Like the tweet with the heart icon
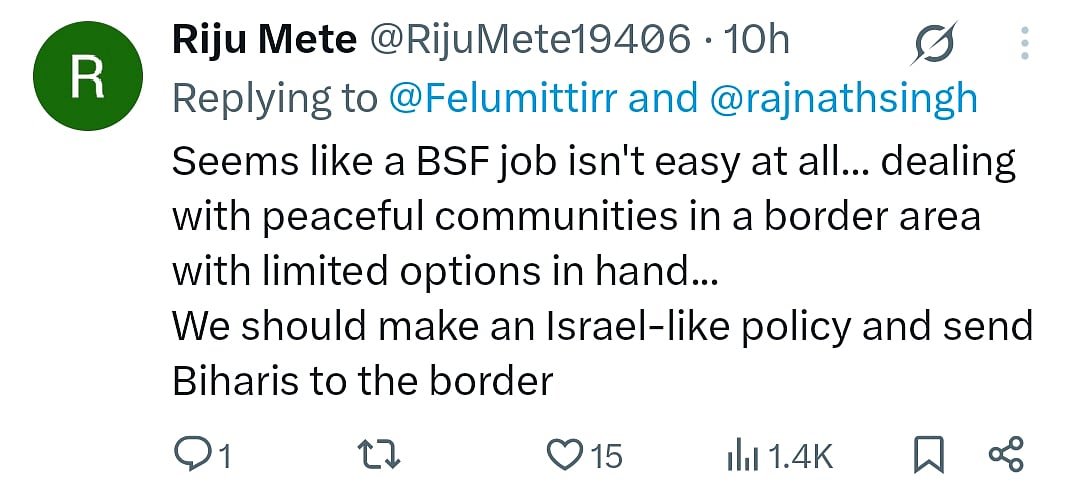Screen dimensions: 1080x492 pyautogui.click(x=566, y=456)
